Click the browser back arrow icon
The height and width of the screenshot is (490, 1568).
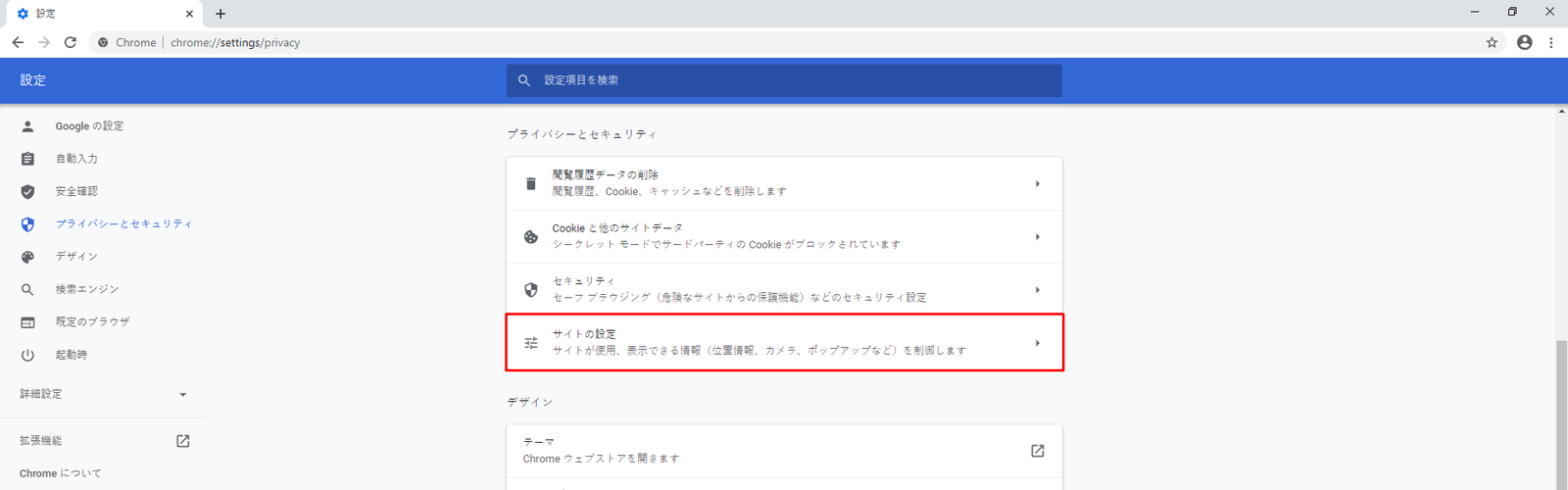point(18,42)
